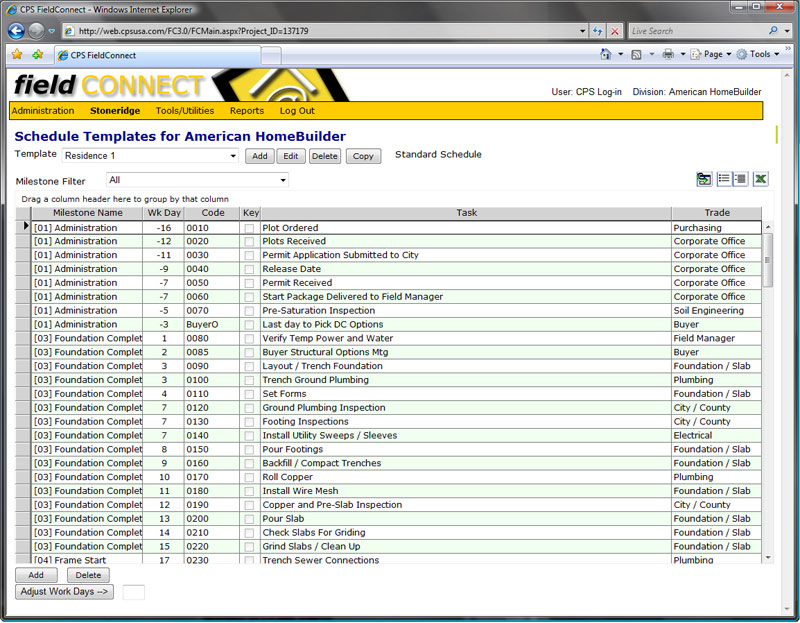Click the grid scrollbar down arrow

coord(767,558)
